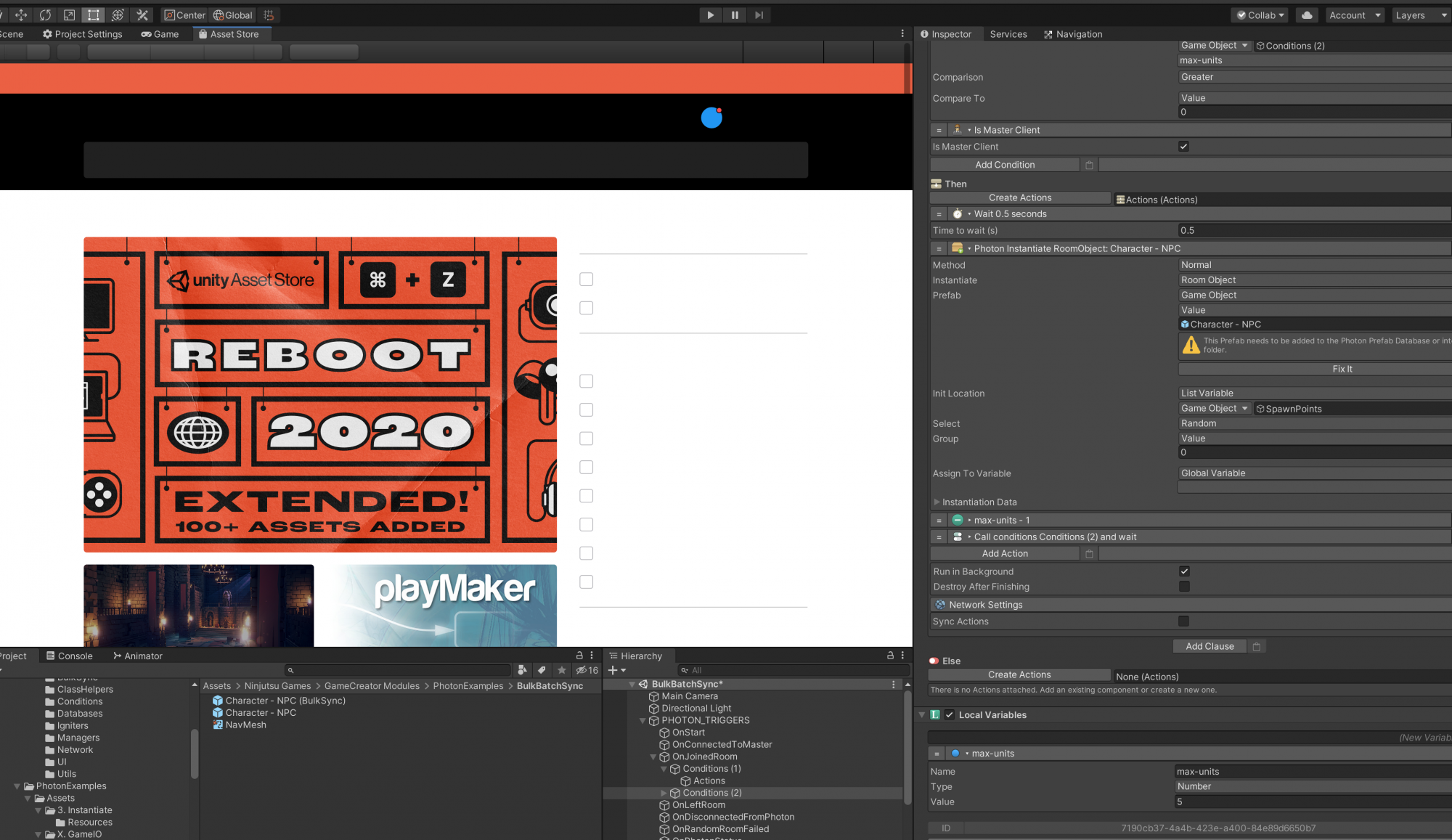Screen dimensions: 1452x840
Task: Open Asset Store tab options menu
Action: tap(902, 34)
